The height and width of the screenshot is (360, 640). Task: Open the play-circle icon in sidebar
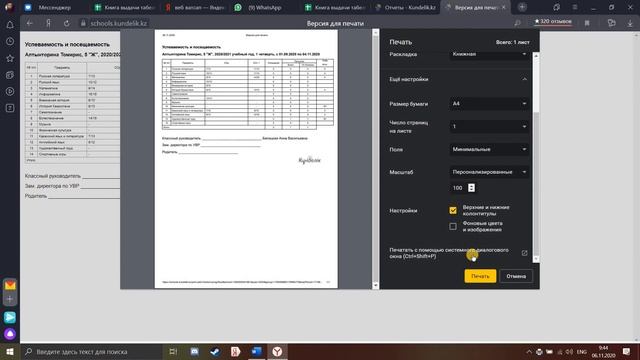coord(10,91)
